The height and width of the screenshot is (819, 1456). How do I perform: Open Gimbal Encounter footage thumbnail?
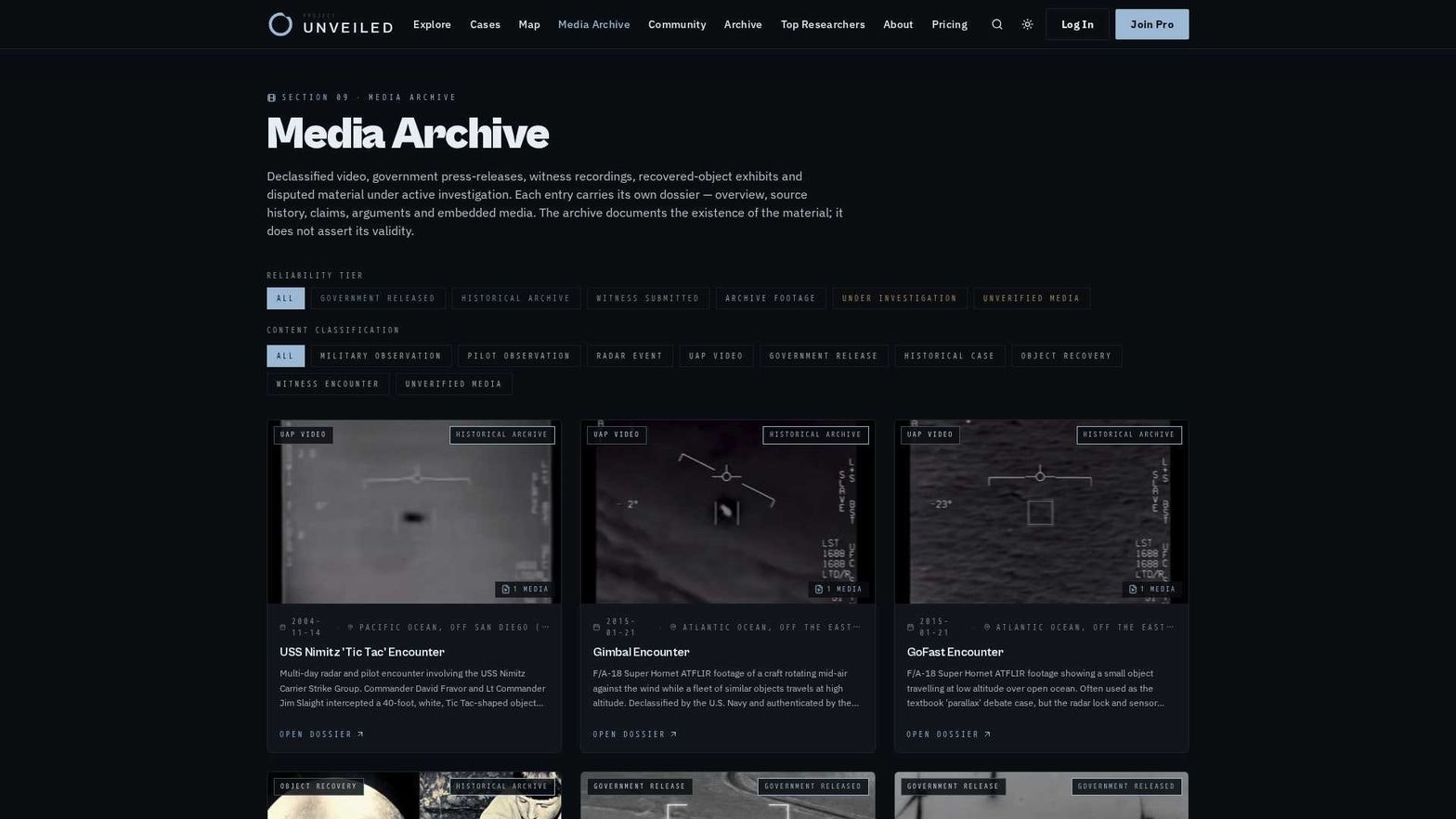pyautogui.click(x=728, y=512)
